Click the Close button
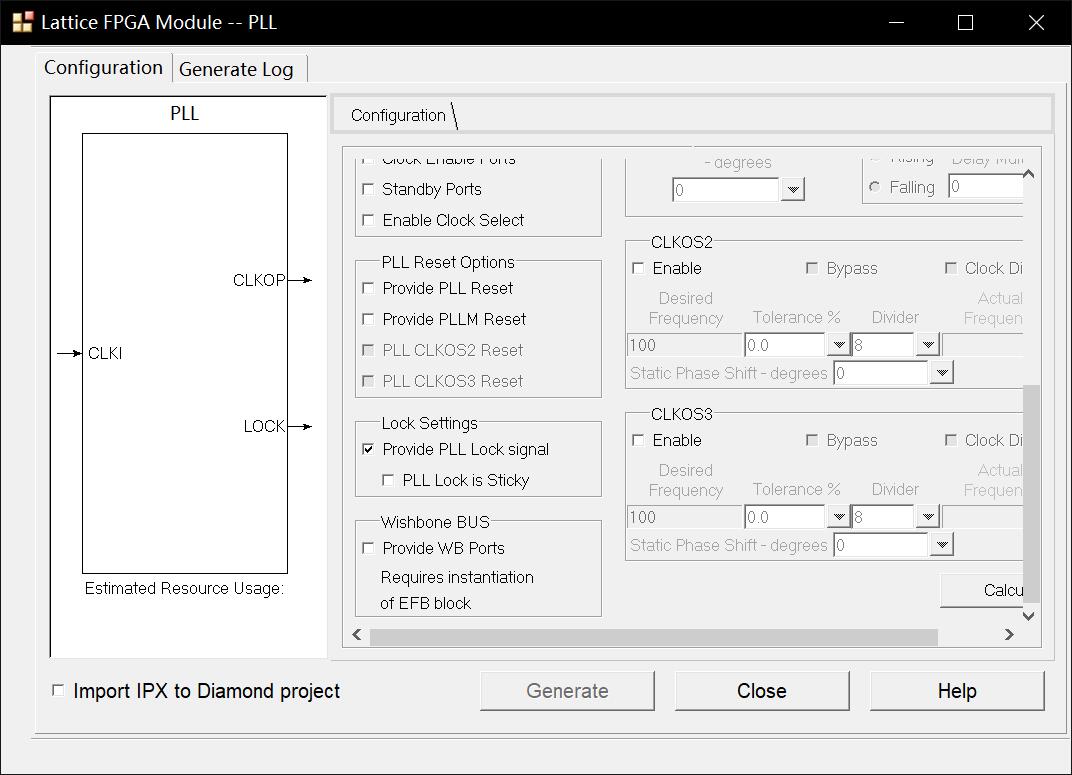The height and width of the screenshot is (775, 1072). [762, 691]
